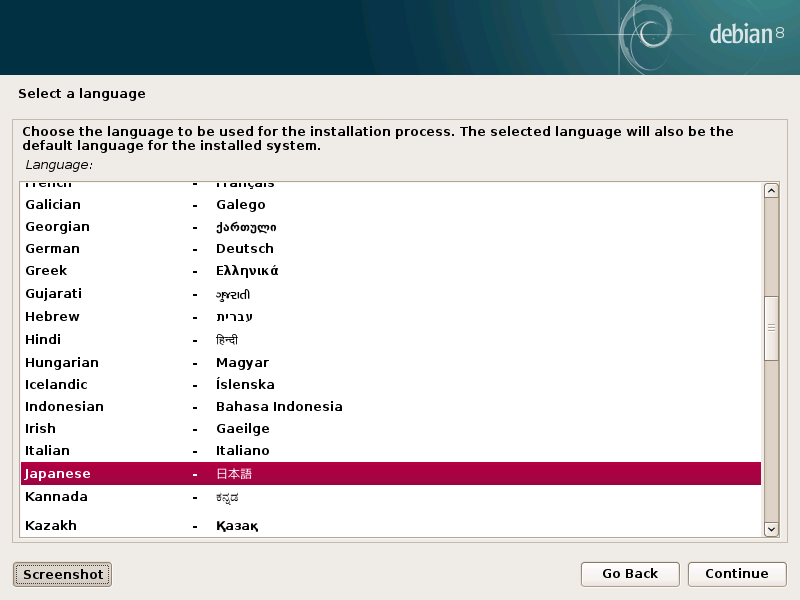Select Hungarian (Magyar) language
800x600 pixels.
coord(61,363)
